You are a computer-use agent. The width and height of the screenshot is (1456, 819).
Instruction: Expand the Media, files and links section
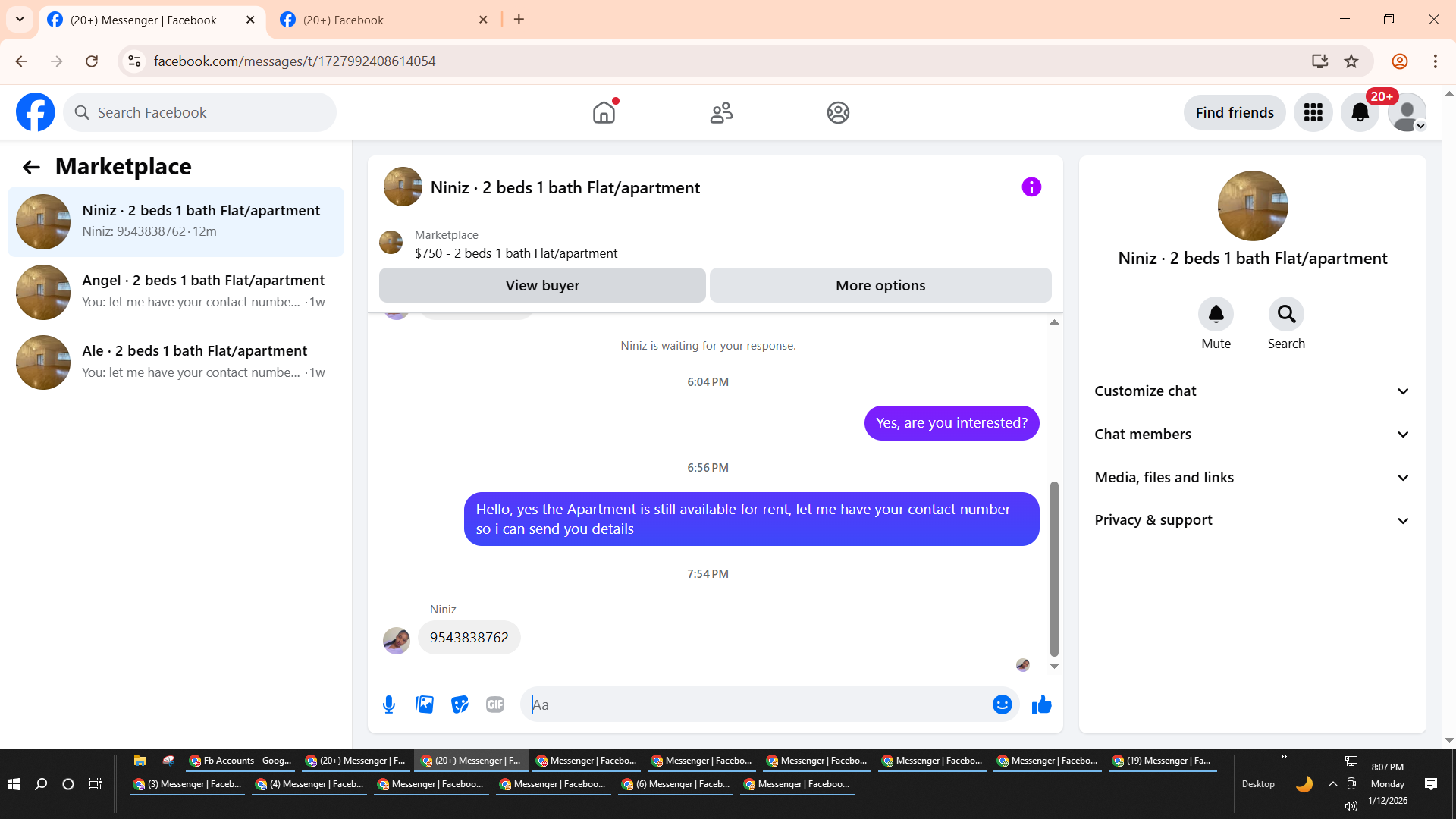point(1251,478)
